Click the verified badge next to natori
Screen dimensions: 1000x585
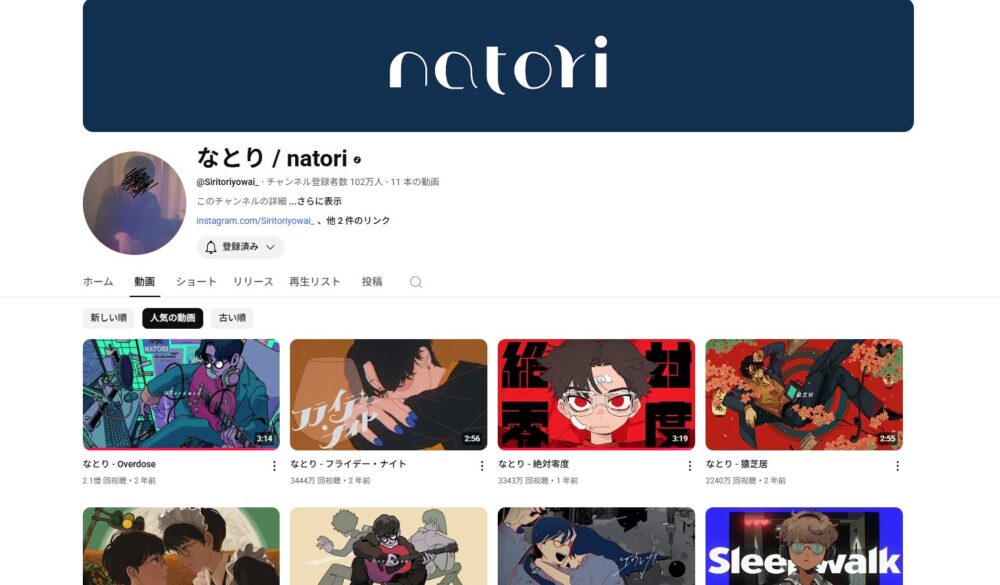[357, 159]
